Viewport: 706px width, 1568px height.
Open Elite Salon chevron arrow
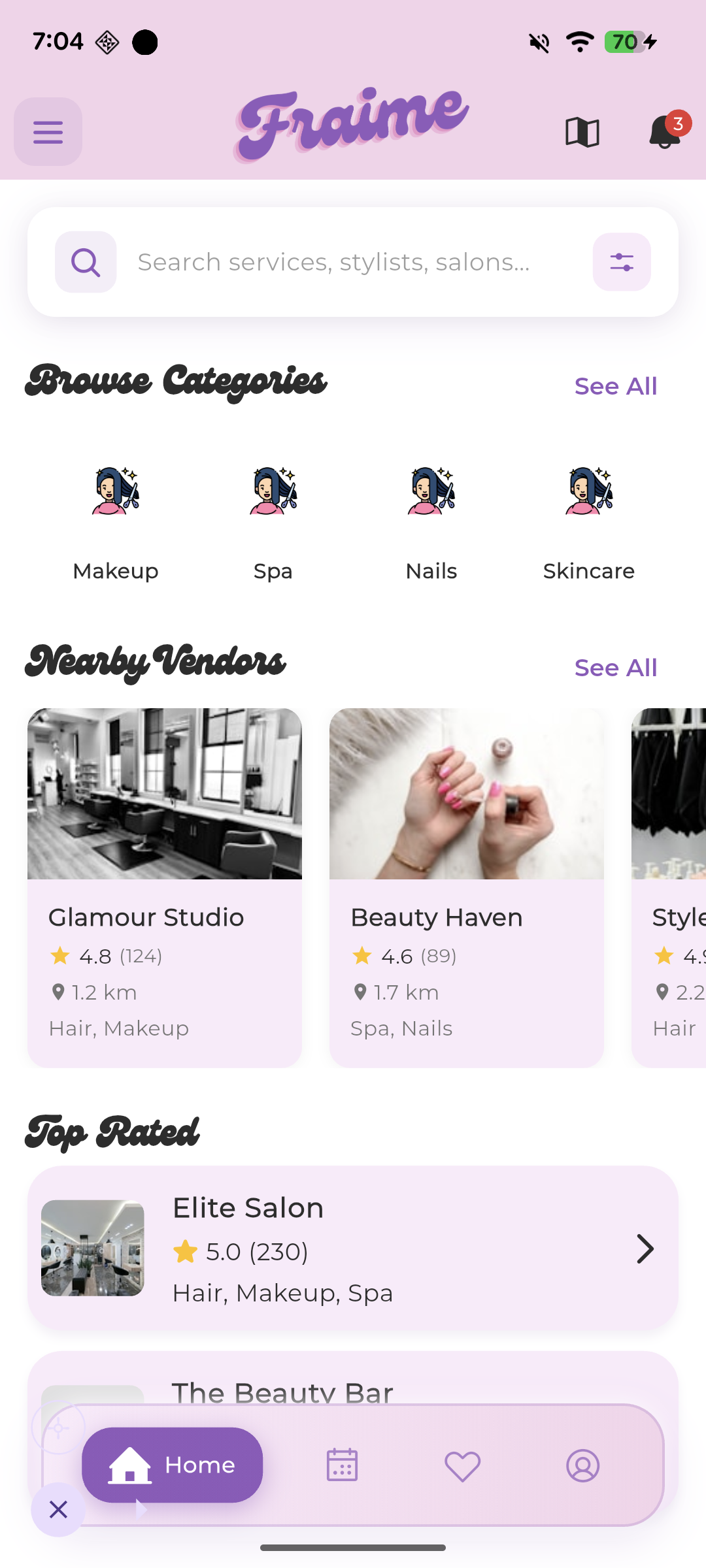pyautogui.click(x=645, y=1249)
